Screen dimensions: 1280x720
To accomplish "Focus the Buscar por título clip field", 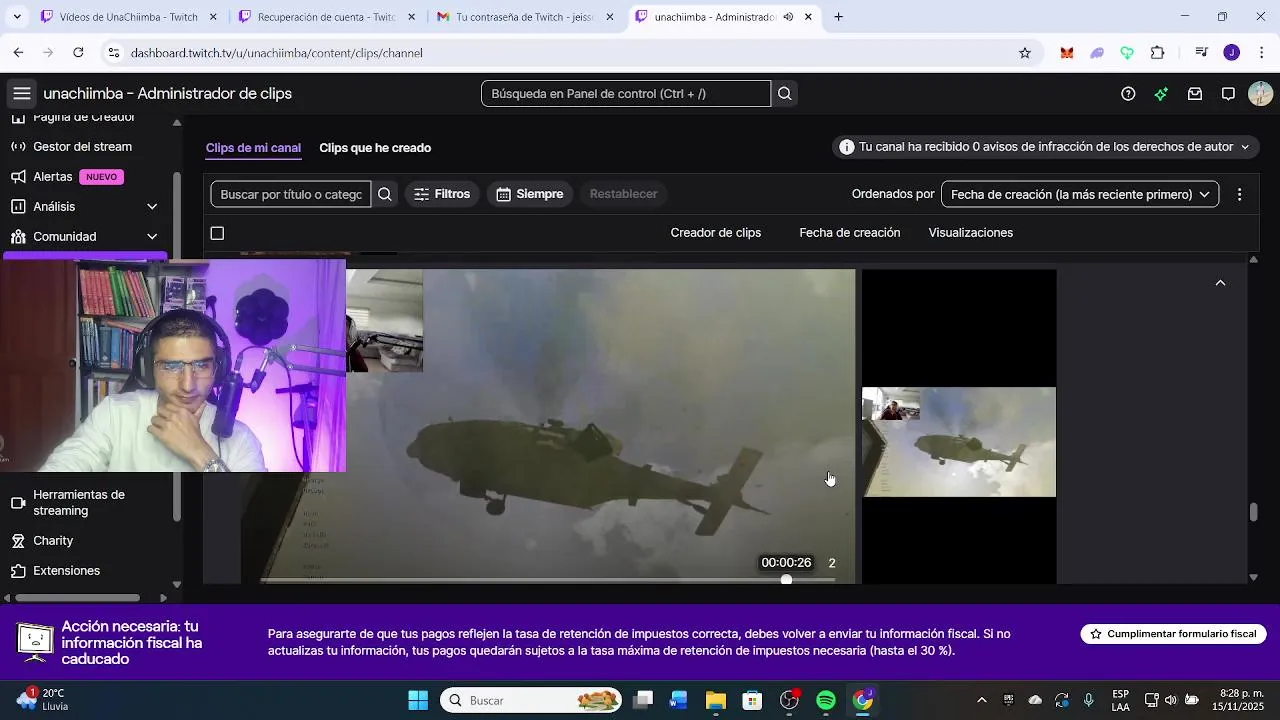I will click(291, 194).
